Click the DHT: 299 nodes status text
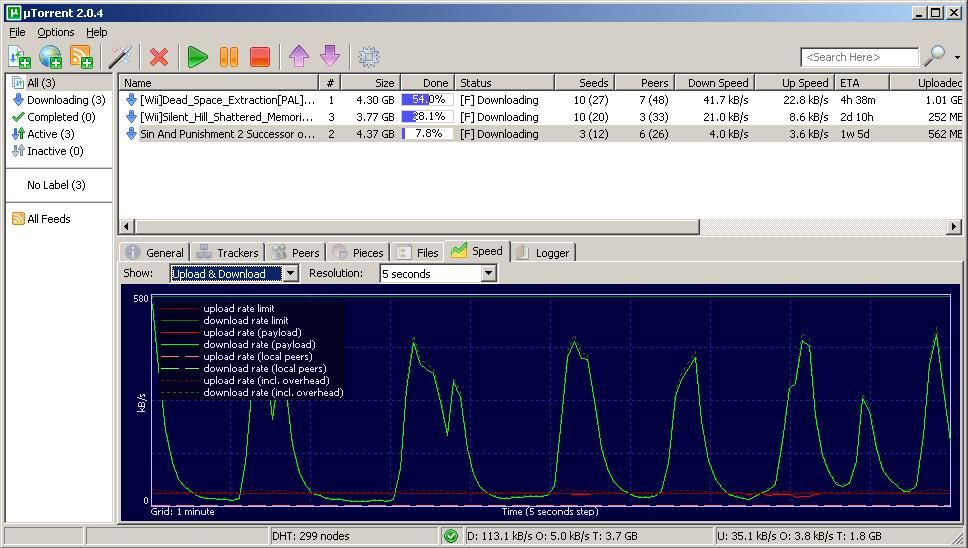 click(x=311, y=536)
